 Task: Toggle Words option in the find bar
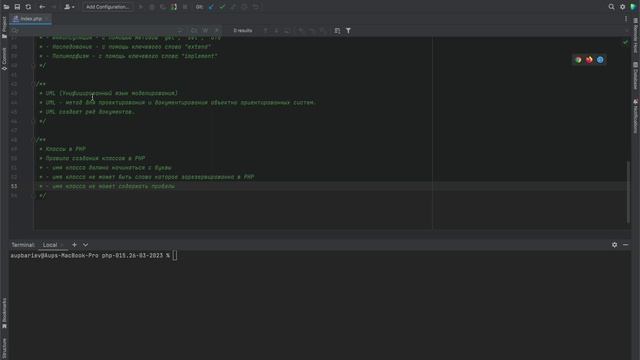205,31
